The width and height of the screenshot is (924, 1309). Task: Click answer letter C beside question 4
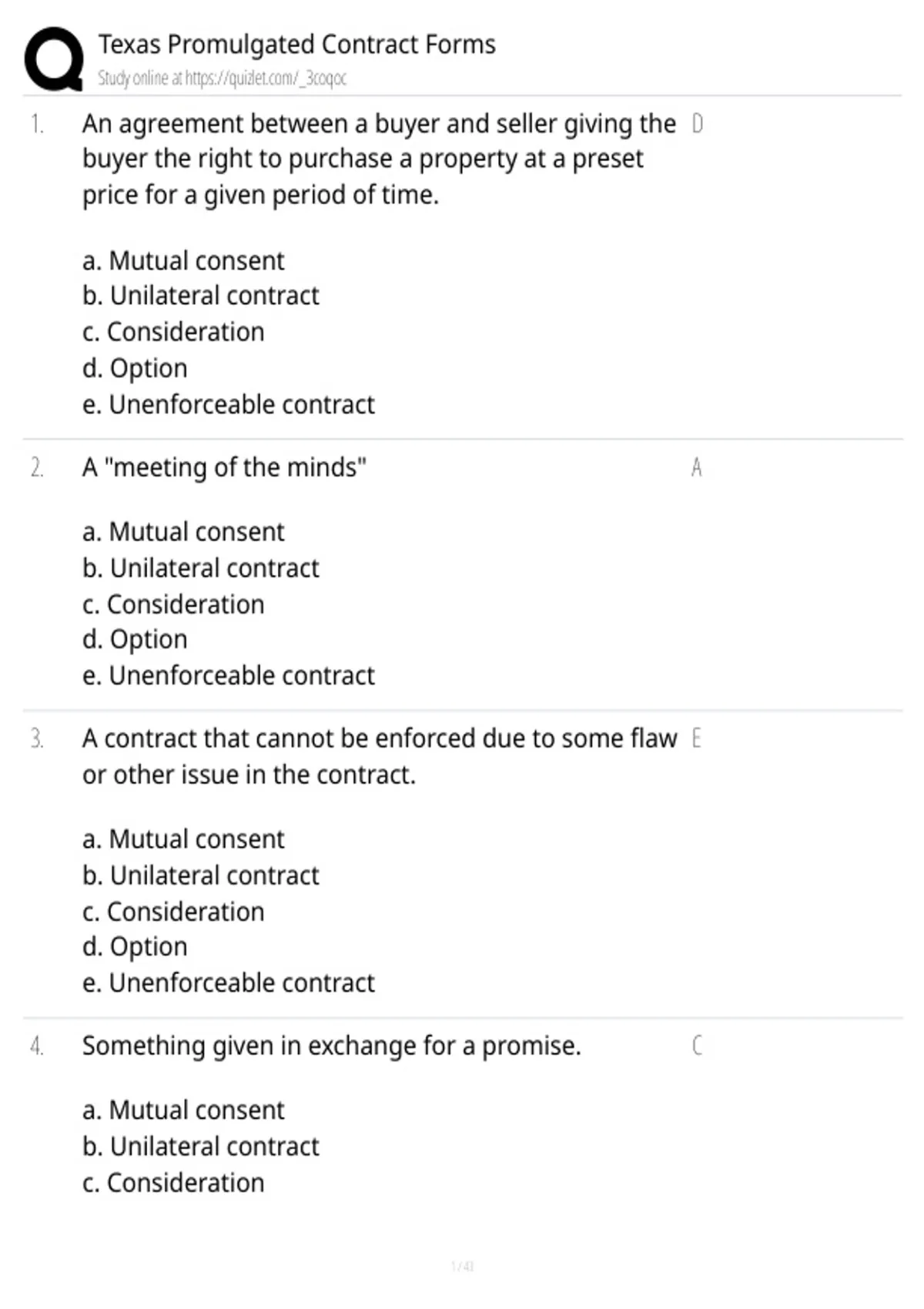coord(697,1046)
